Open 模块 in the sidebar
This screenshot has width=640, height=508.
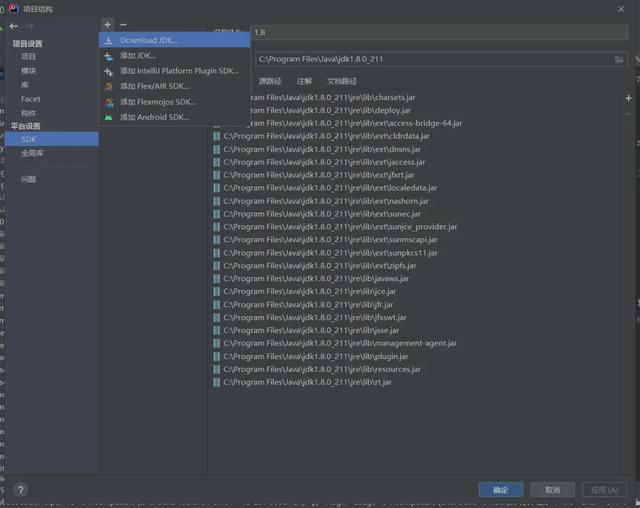pos(29,71)
